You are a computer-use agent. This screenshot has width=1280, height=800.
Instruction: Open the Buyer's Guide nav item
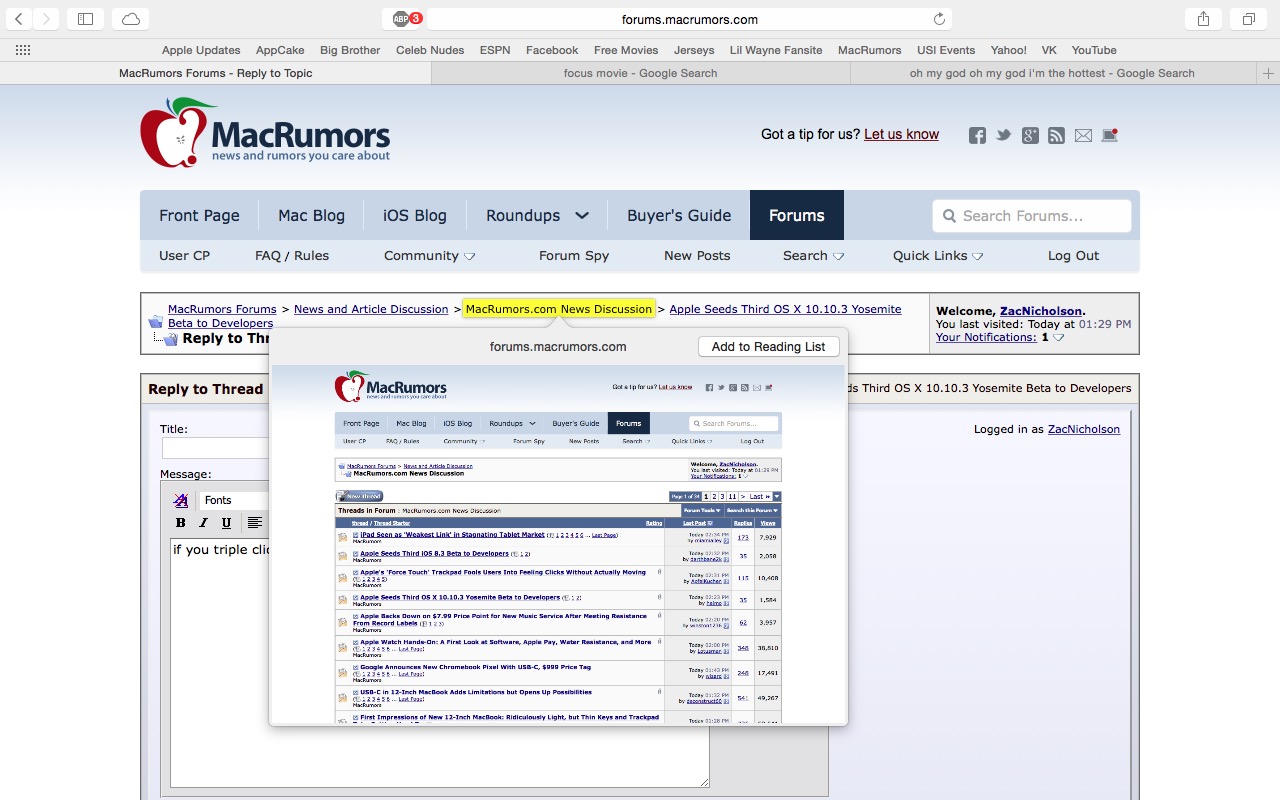[x=679, y=215]
